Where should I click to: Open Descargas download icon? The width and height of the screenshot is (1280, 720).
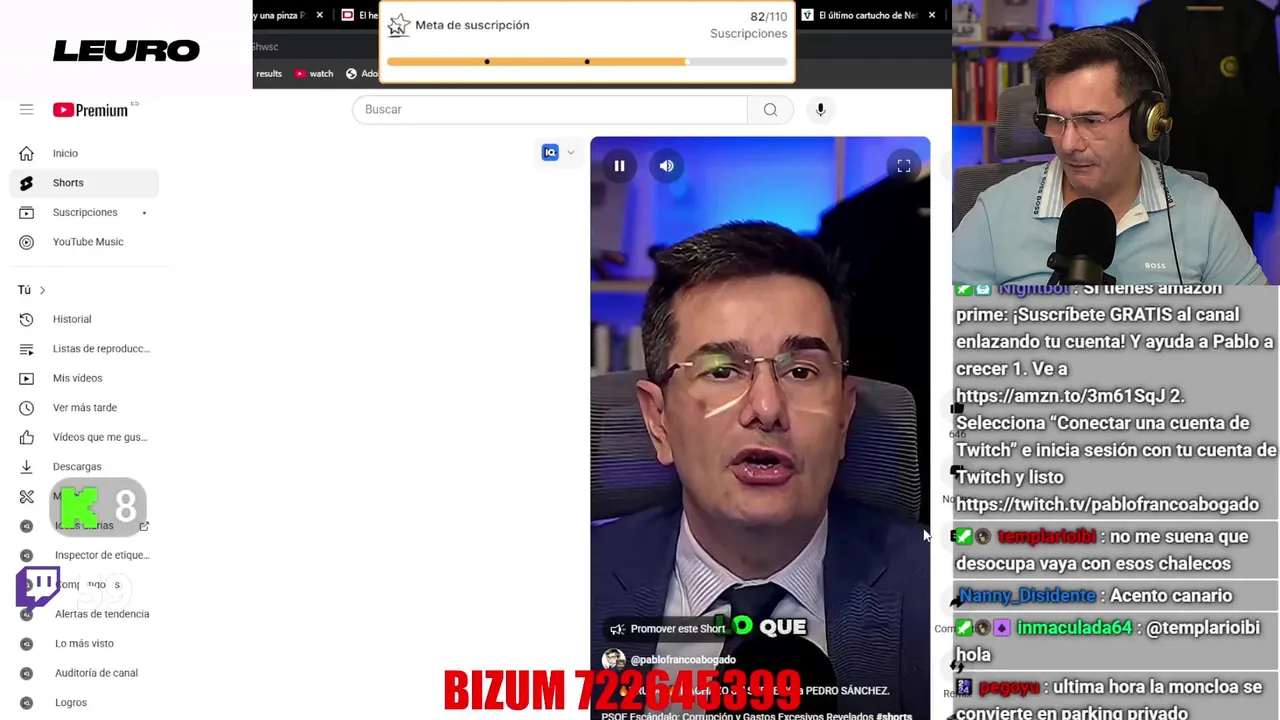[26, 467]
